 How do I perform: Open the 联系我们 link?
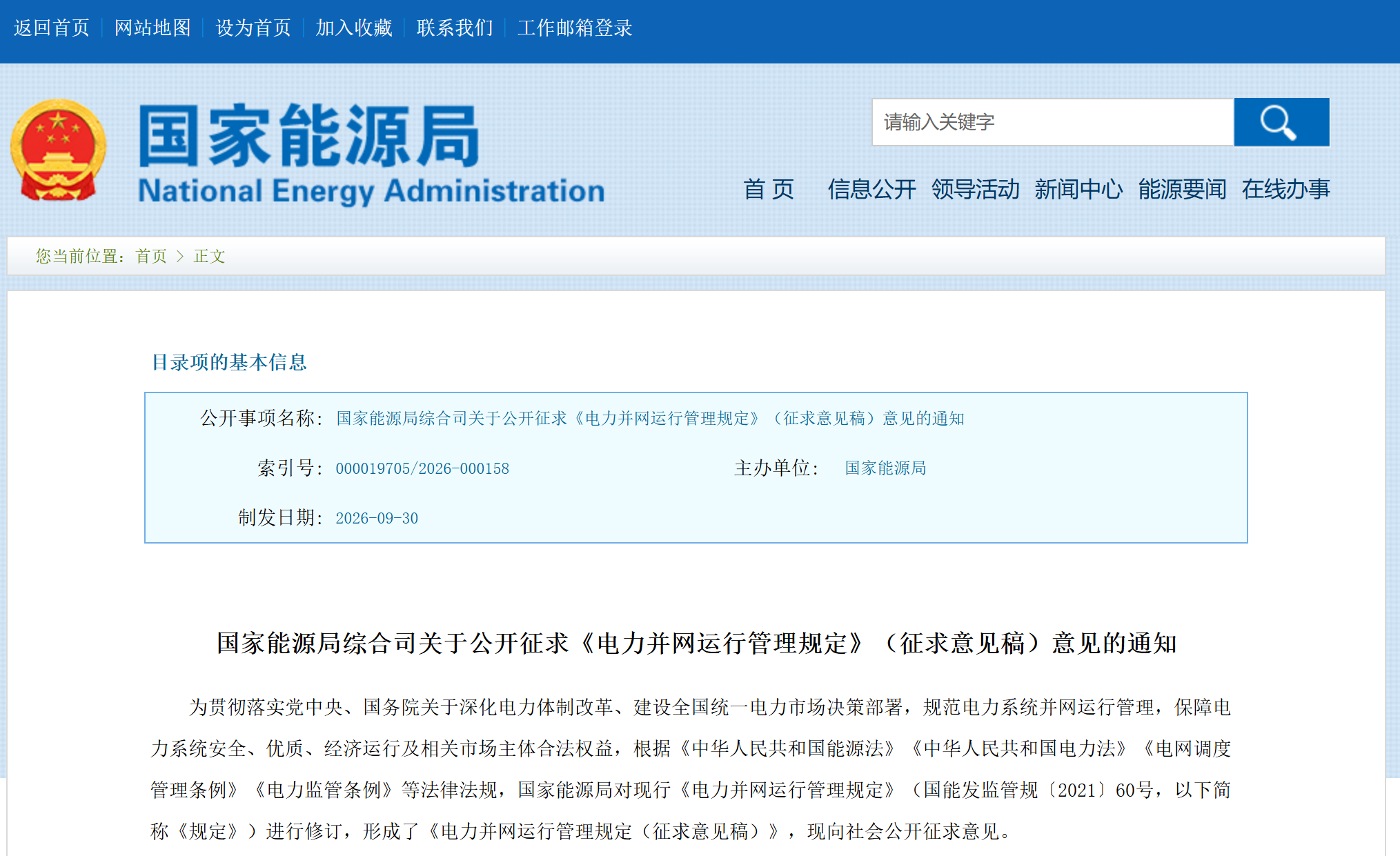coord(455,28)
